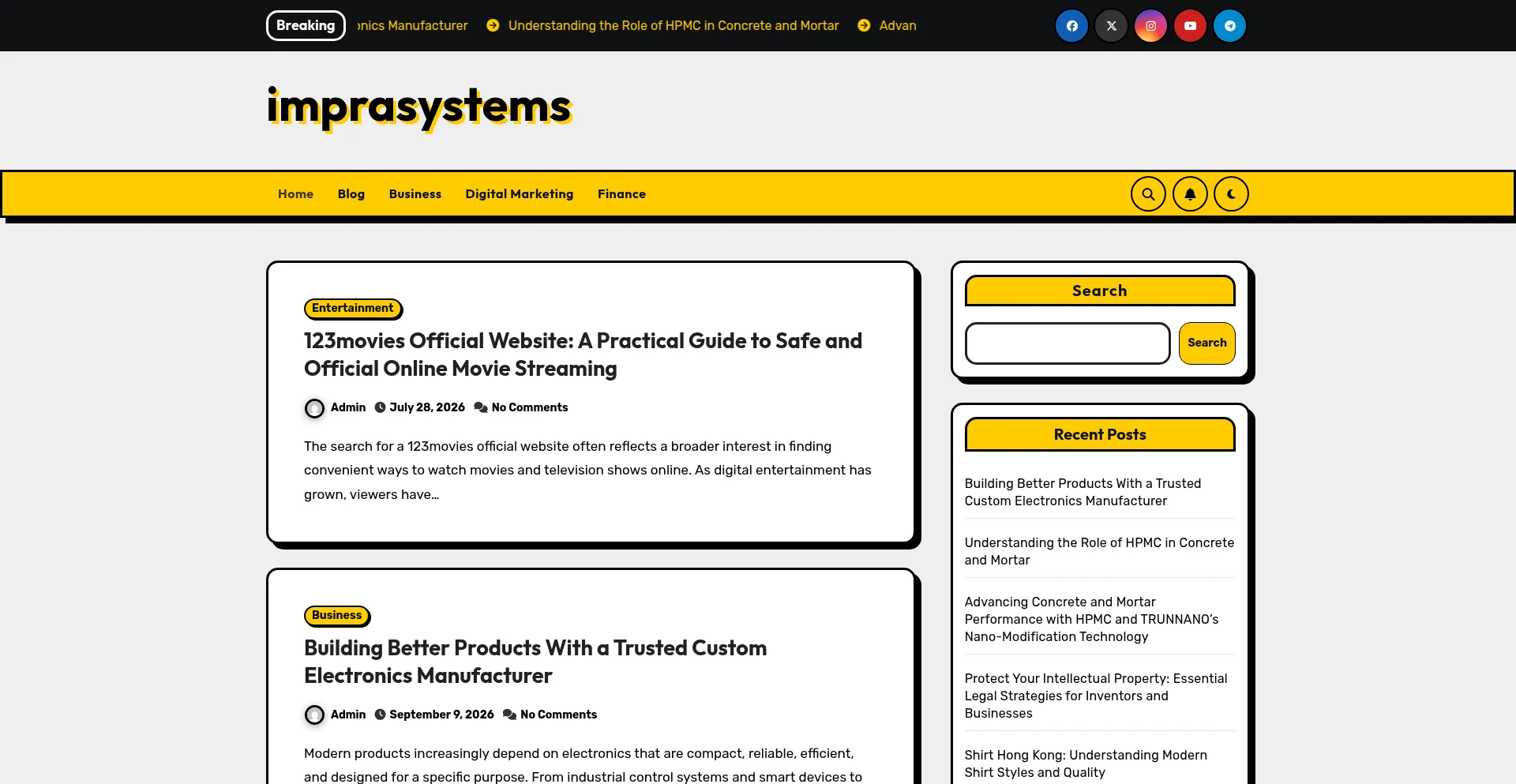Open No Comments link on 123movies post
Viewport: 1516px width, 784px height.
click(x=530, y=407)
